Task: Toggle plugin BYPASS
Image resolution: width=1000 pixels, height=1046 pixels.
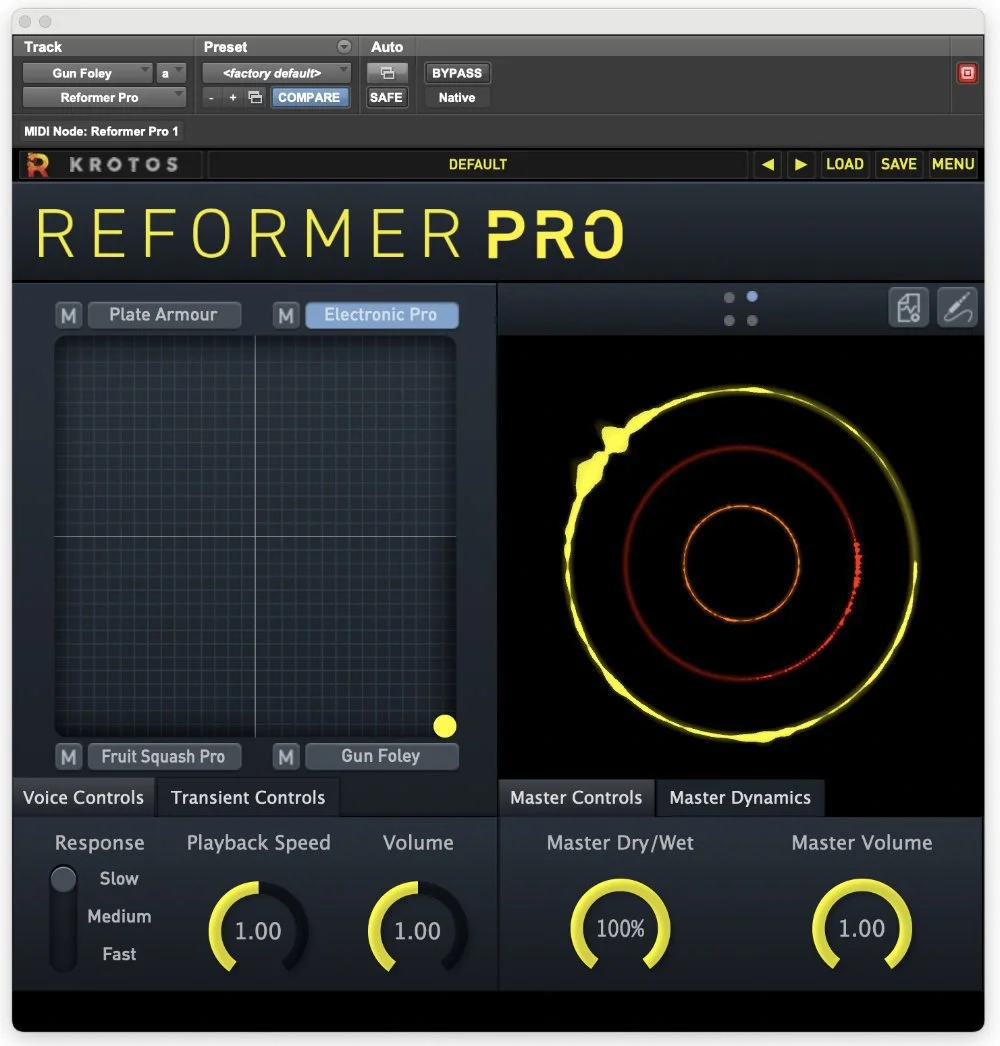Action: 457,73
